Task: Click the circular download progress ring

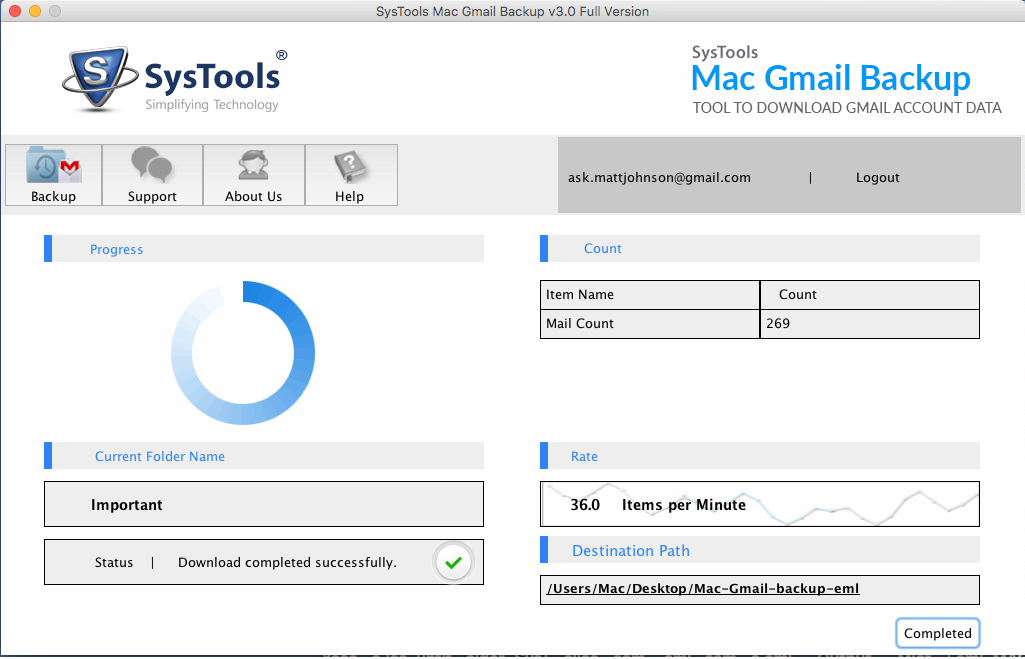Action: [243, 353]
